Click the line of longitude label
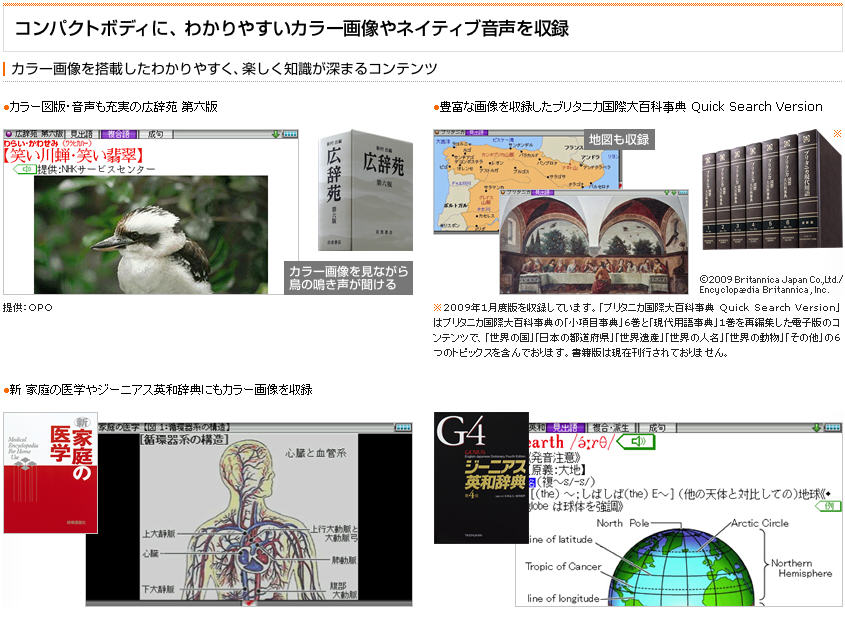The height and width of the screenshot is (619, 845). [x=563, y=599]
